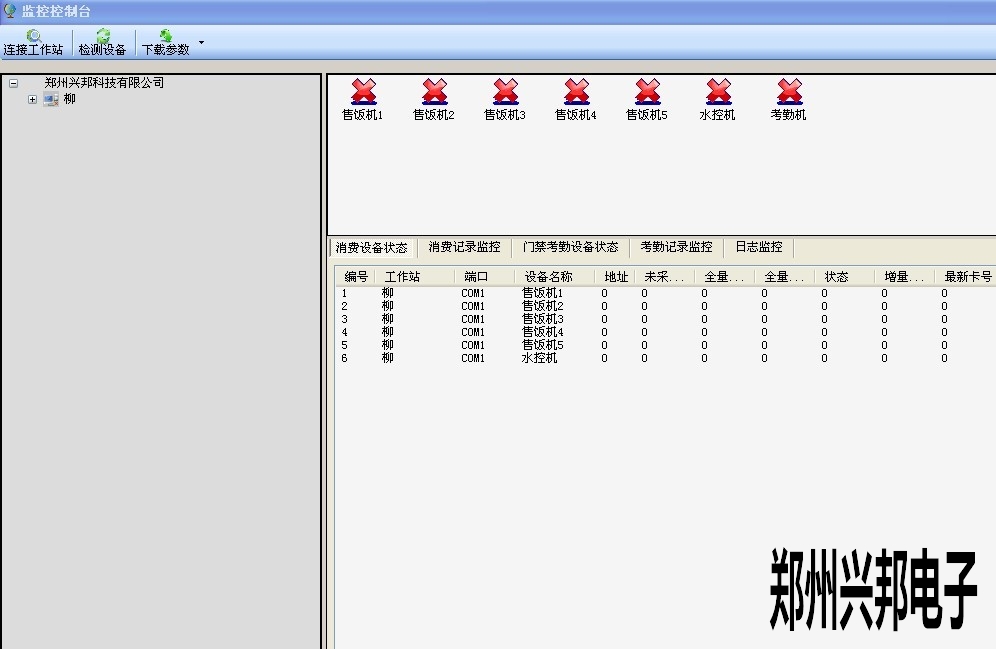The height and width of the screenshot is (649, 996).
Task: Expand the 柳 workstation tree node
Action: coord(32,100)
